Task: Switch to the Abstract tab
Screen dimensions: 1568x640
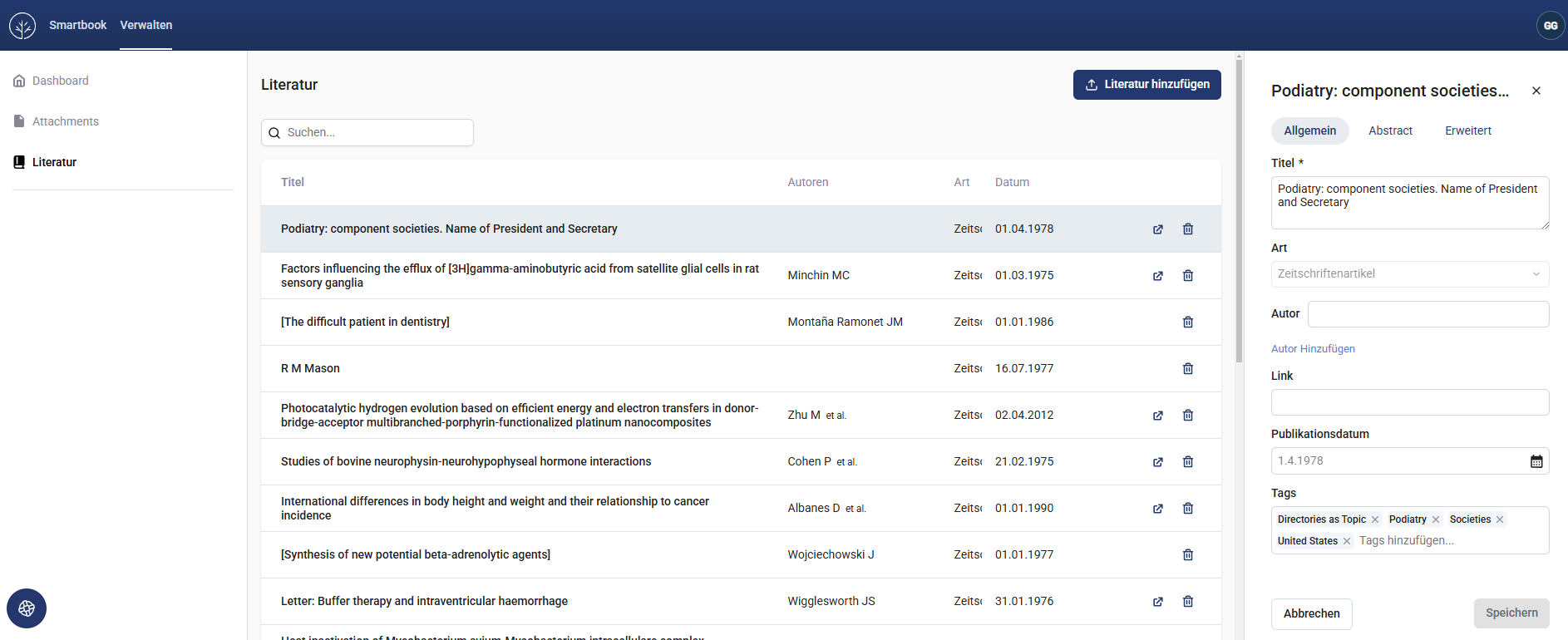Action: 1390,130
